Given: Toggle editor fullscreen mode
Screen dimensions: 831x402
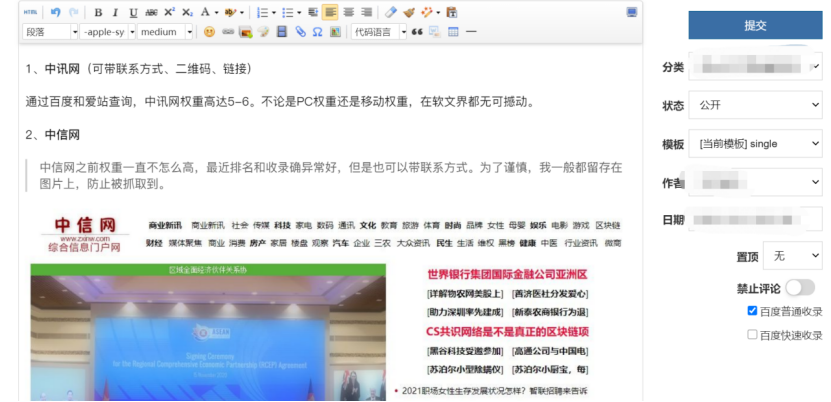Looking at the screenshot, I should click(632, 12).
